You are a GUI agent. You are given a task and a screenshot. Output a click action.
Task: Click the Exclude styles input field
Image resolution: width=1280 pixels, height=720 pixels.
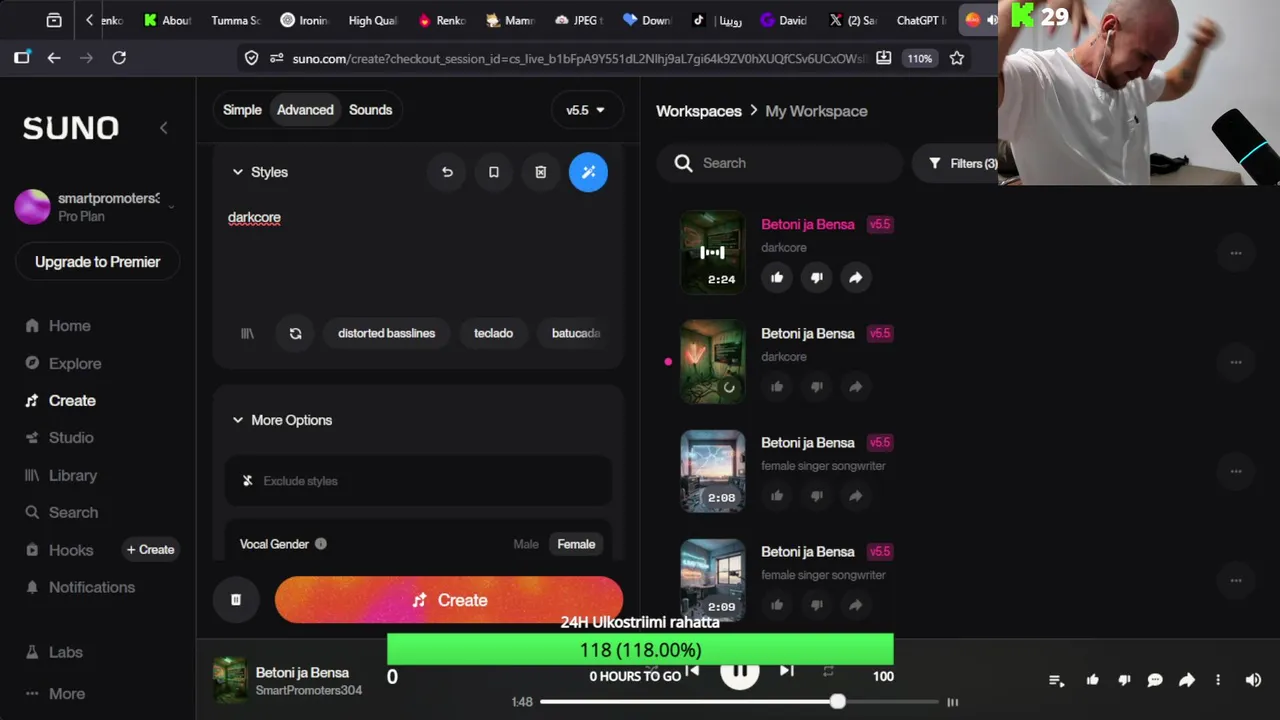[x=418, y=481]
